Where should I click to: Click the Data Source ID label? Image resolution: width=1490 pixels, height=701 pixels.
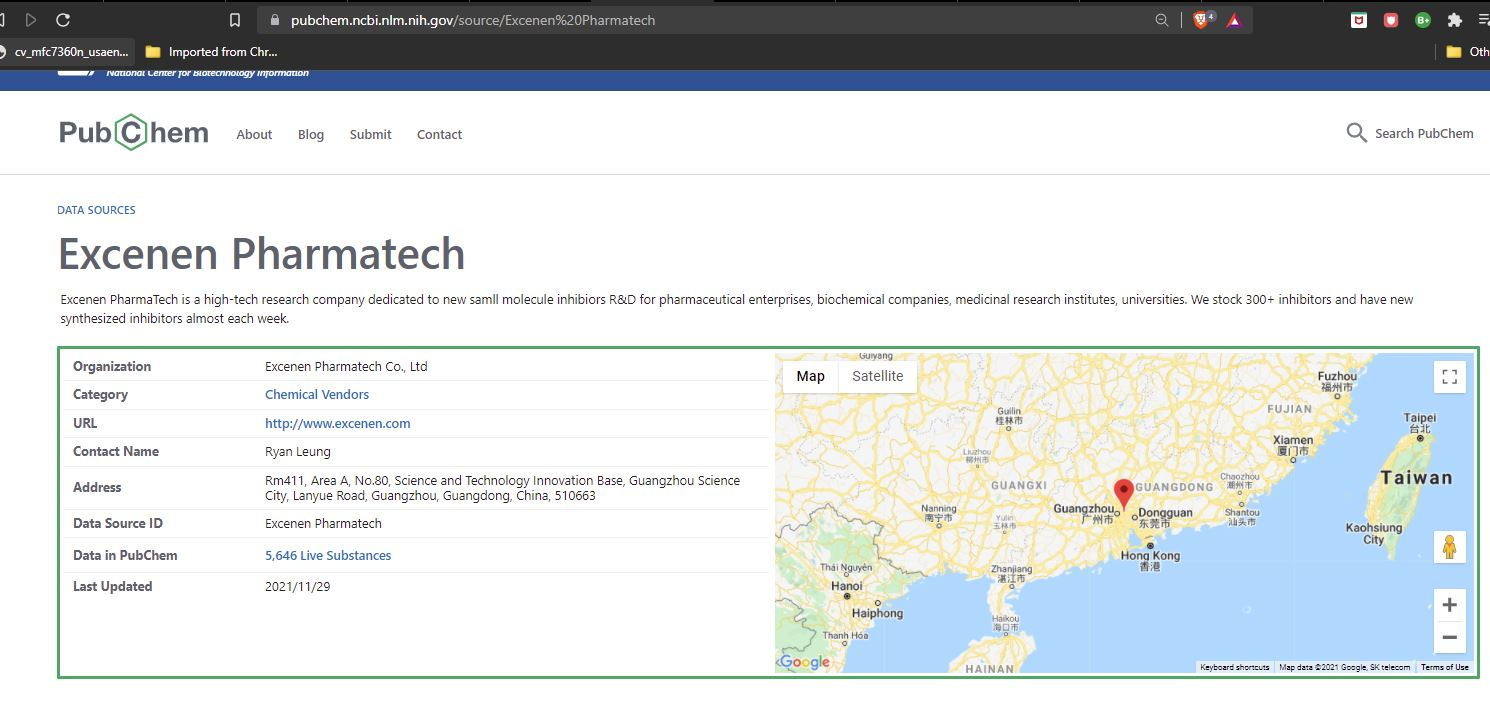click(118, 523)
